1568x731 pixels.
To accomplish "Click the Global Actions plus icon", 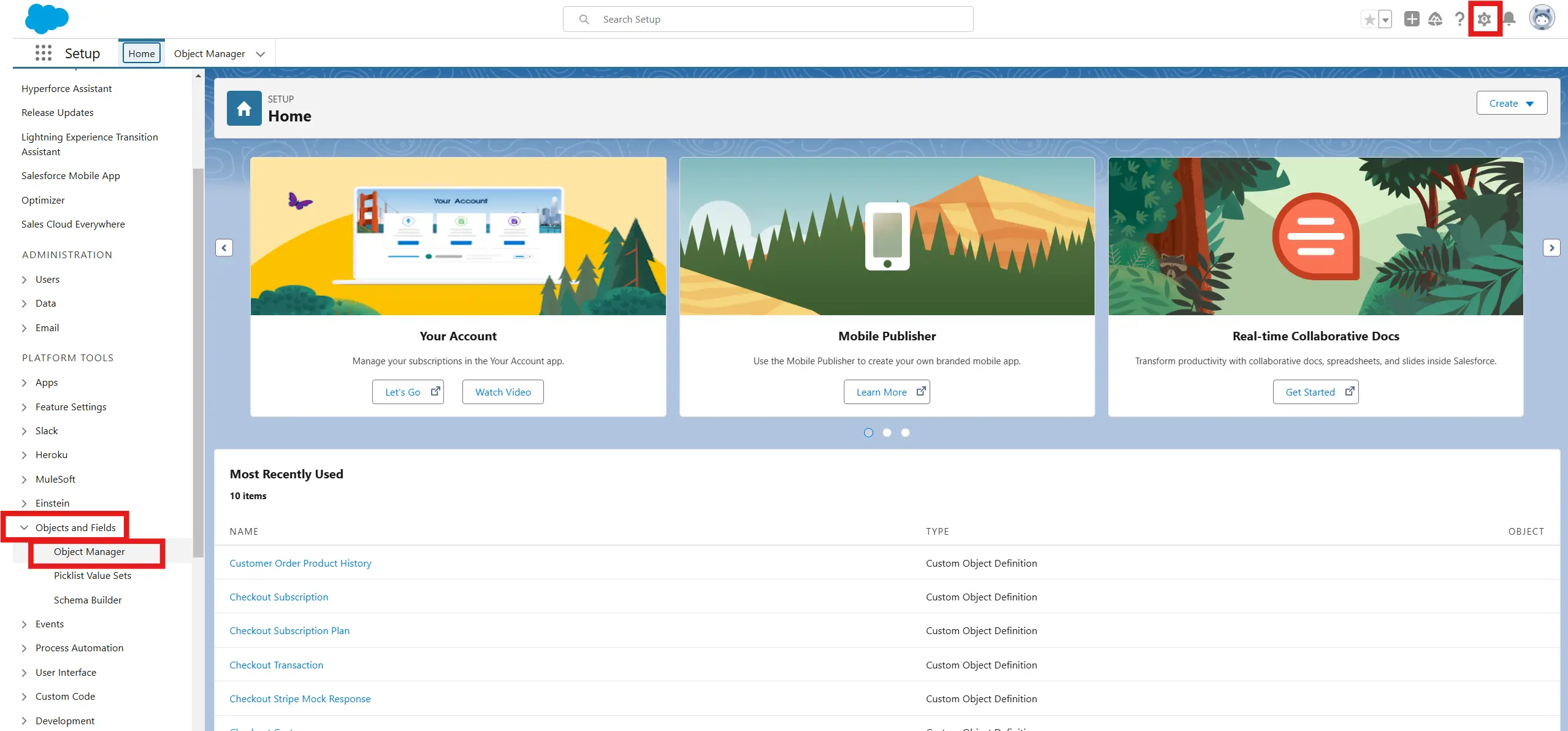I will tap(1412, 20).
